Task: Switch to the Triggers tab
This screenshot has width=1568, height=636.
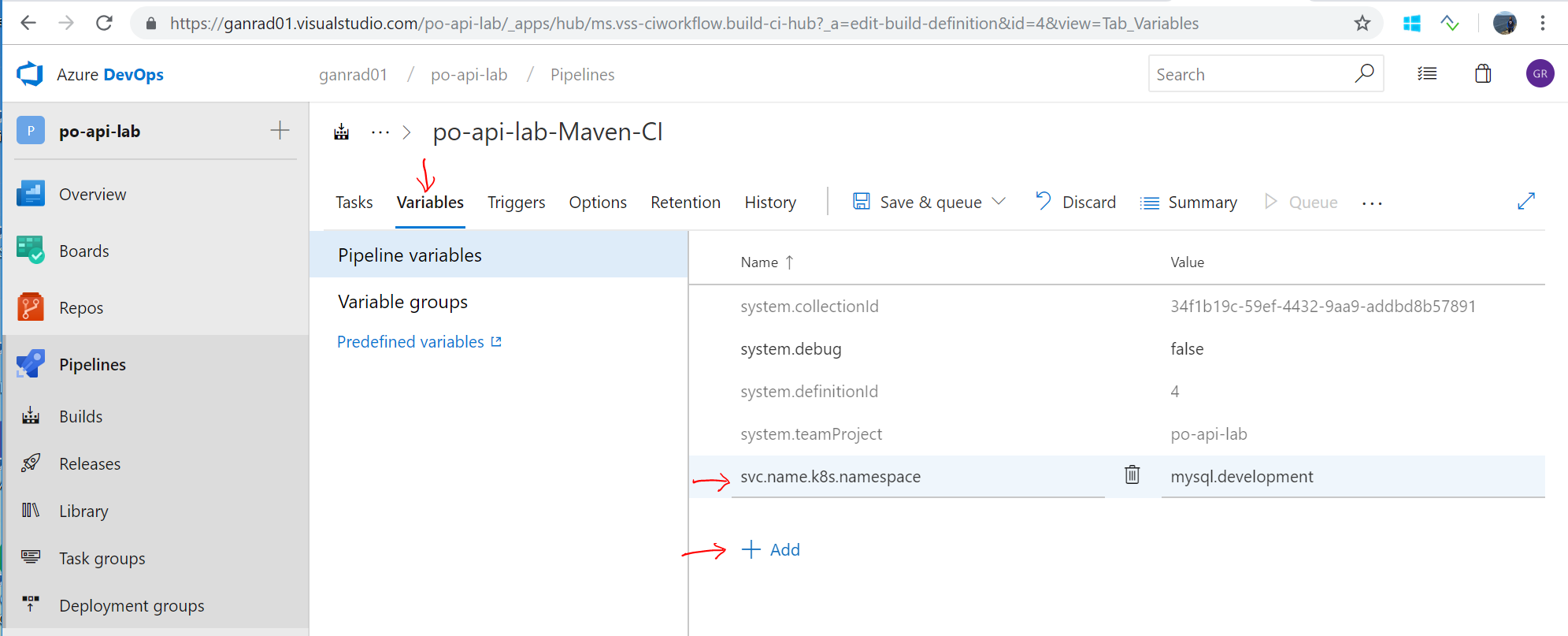Action: 517,203
